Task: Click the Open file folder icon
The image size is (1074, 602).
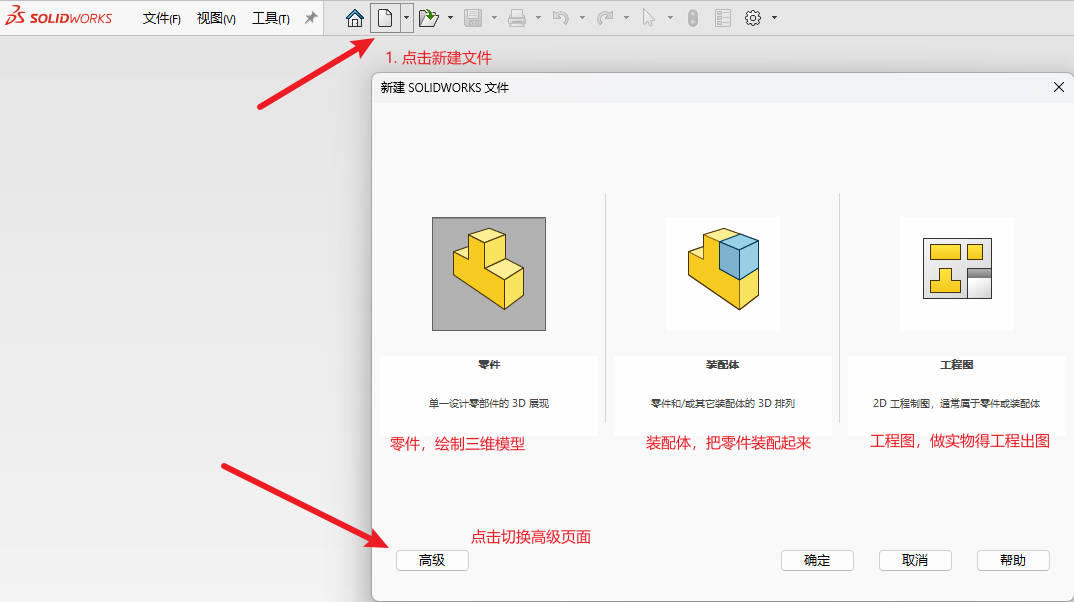Action: coord(429,18)
